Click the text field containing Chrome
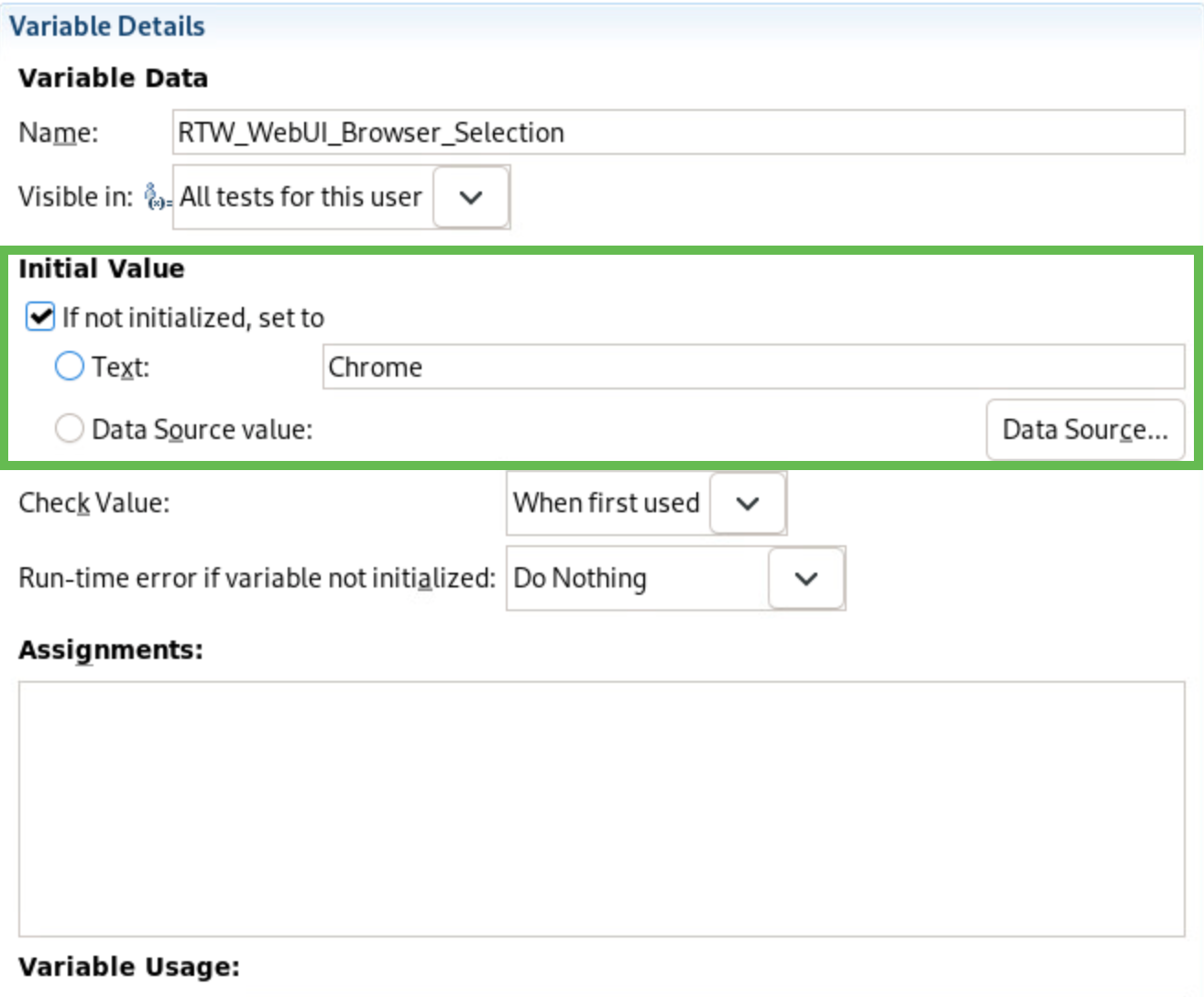1204x997 pixels. coord(751,367)
